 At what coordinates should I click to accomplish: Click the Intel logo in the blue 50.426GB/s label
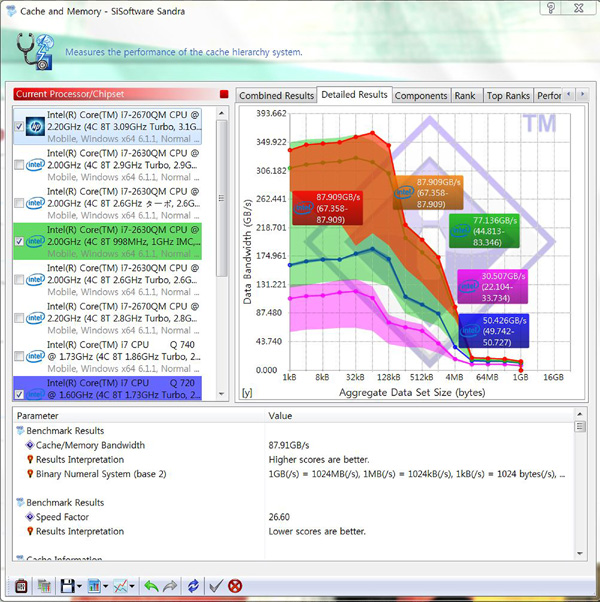tap(470, 331)
